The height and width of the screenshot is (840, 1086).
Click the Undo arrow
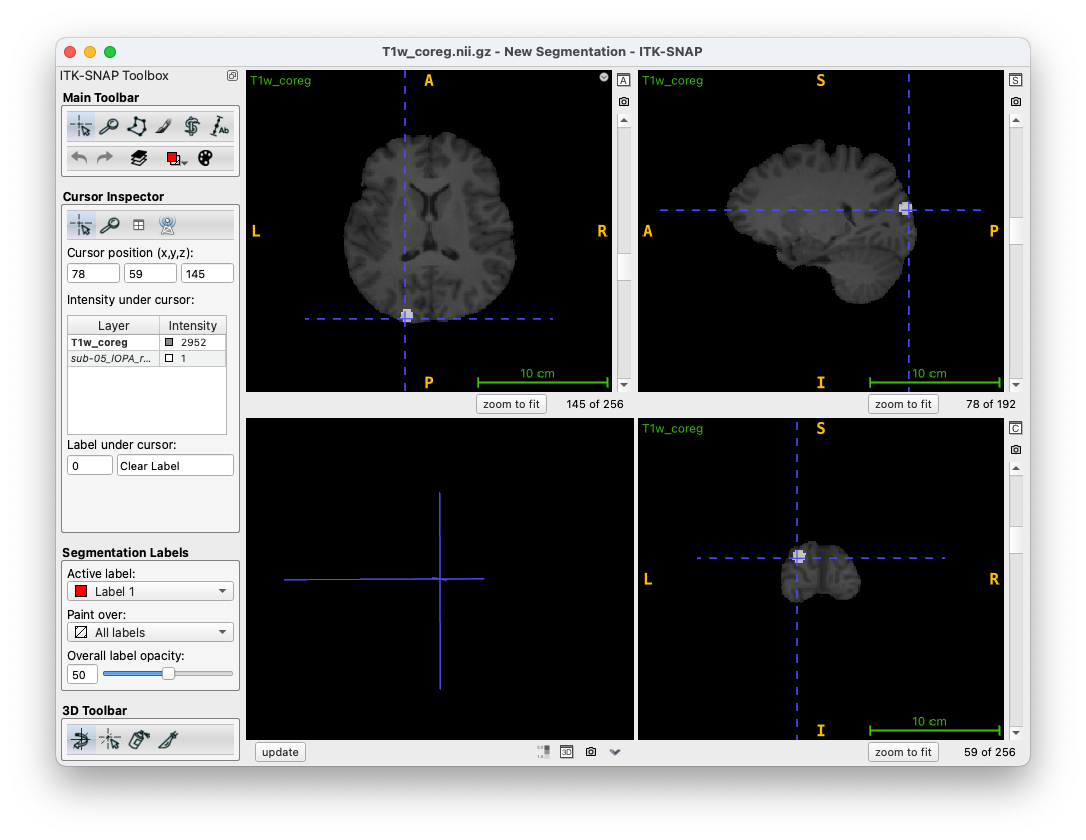tap(79, 158)
